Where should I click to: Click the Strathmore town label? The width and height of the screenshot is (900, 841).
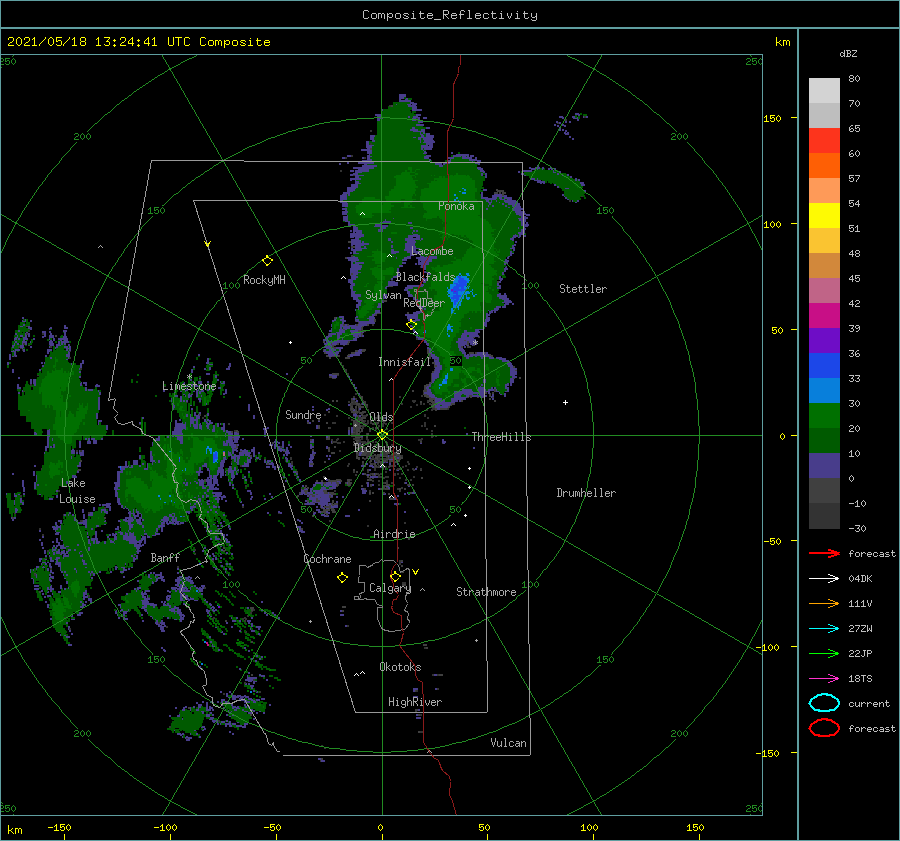coord(486,592)
